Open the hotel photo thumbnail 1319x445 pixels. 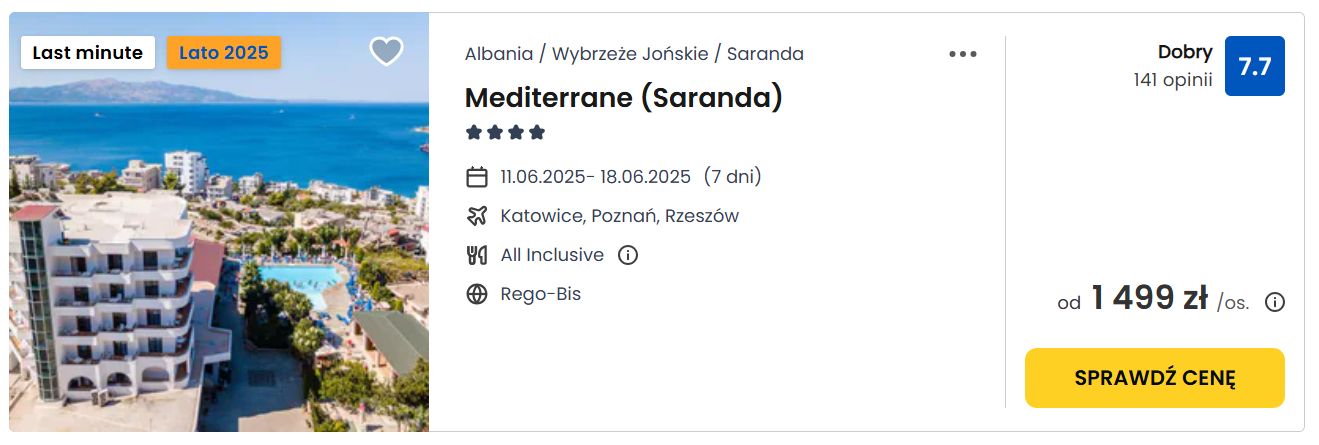click(x=219, y=222)
